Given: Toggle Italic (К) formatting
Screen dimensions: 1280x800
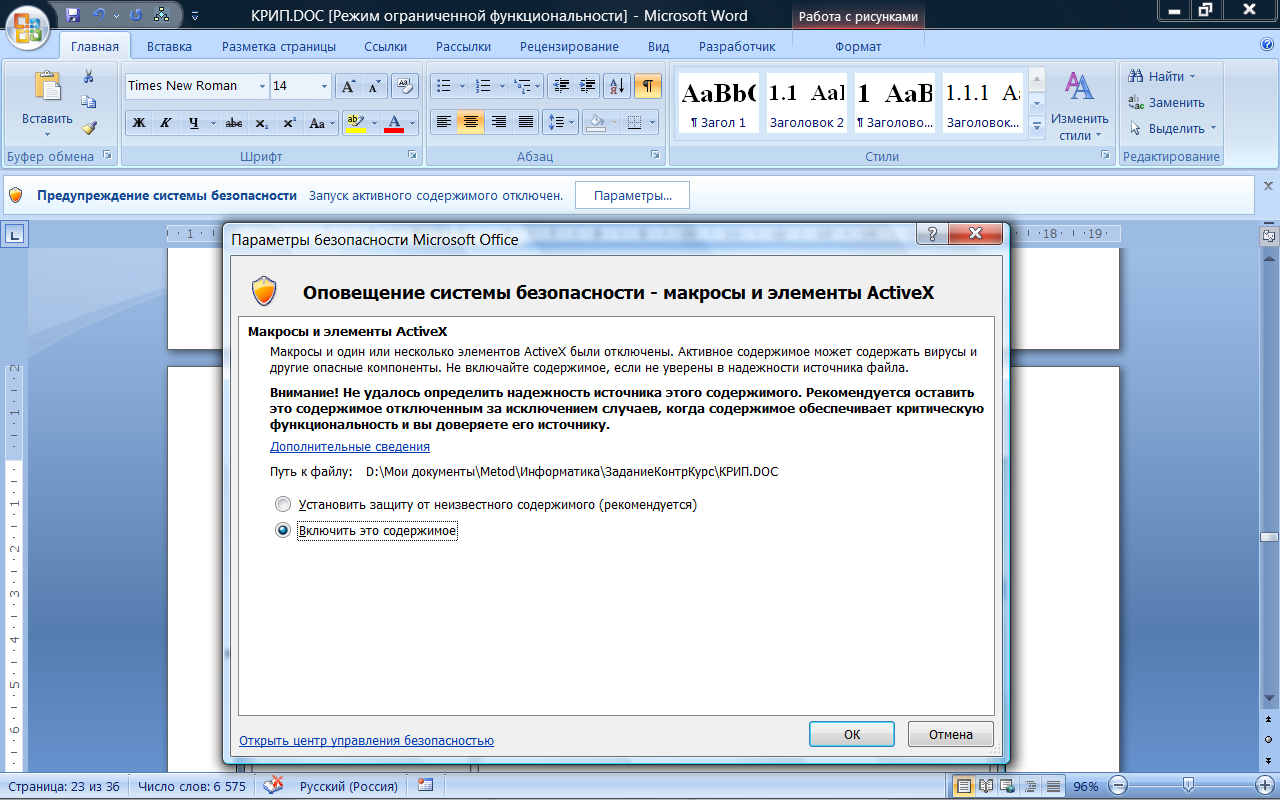Looking at the screenshot, I should pyautogui.click(x=166, y=123).
